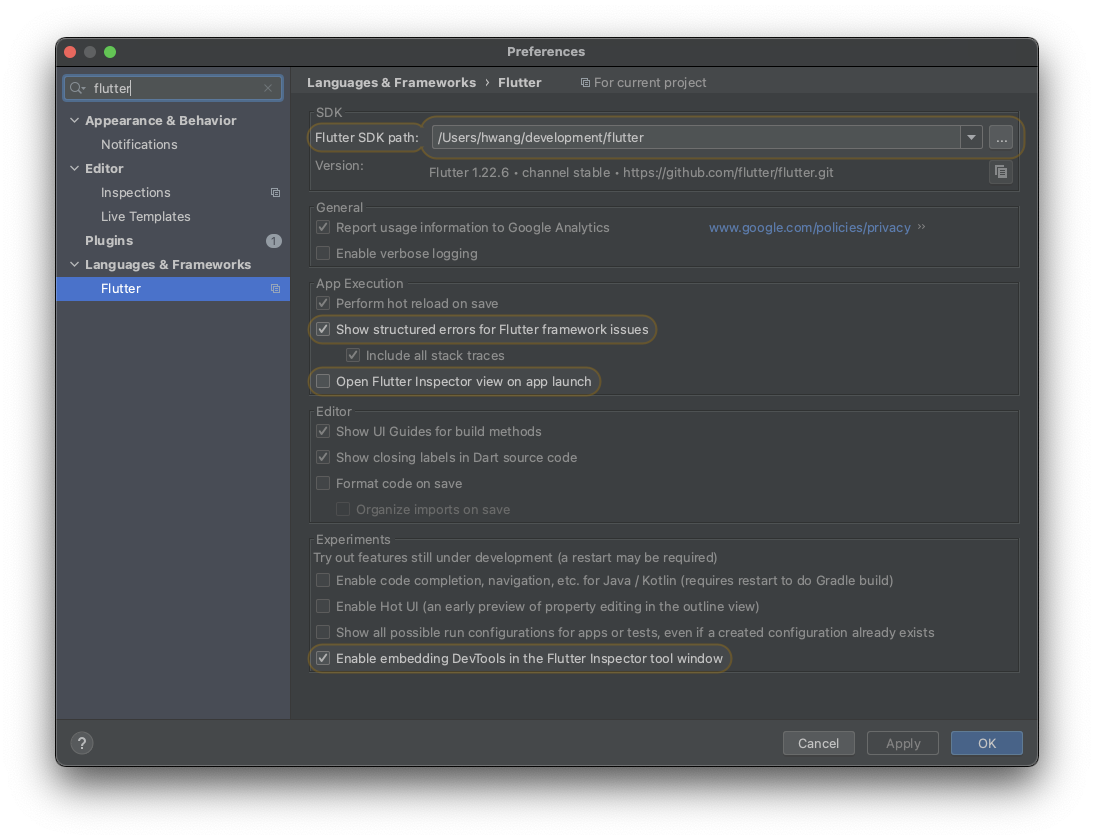Open the Flutter SDK path dropdown

tap(971, 137)
